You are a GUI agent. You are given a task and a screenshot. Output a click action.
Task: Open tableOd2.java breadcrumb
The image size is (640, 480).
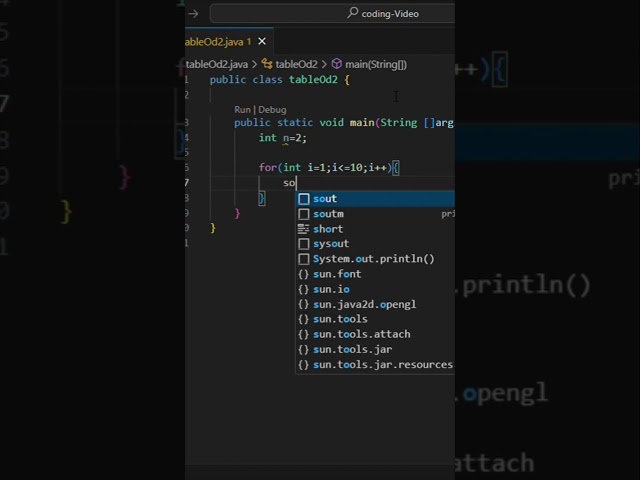click(217, 64)
